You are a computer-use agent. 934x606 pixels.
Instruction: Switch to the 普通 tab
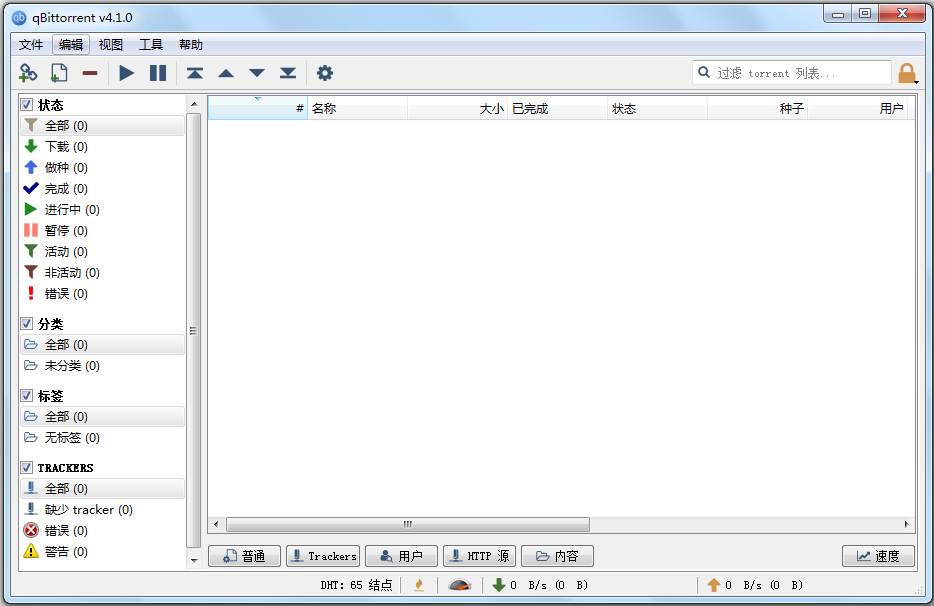pyautogui.click(x=244, y=556)
